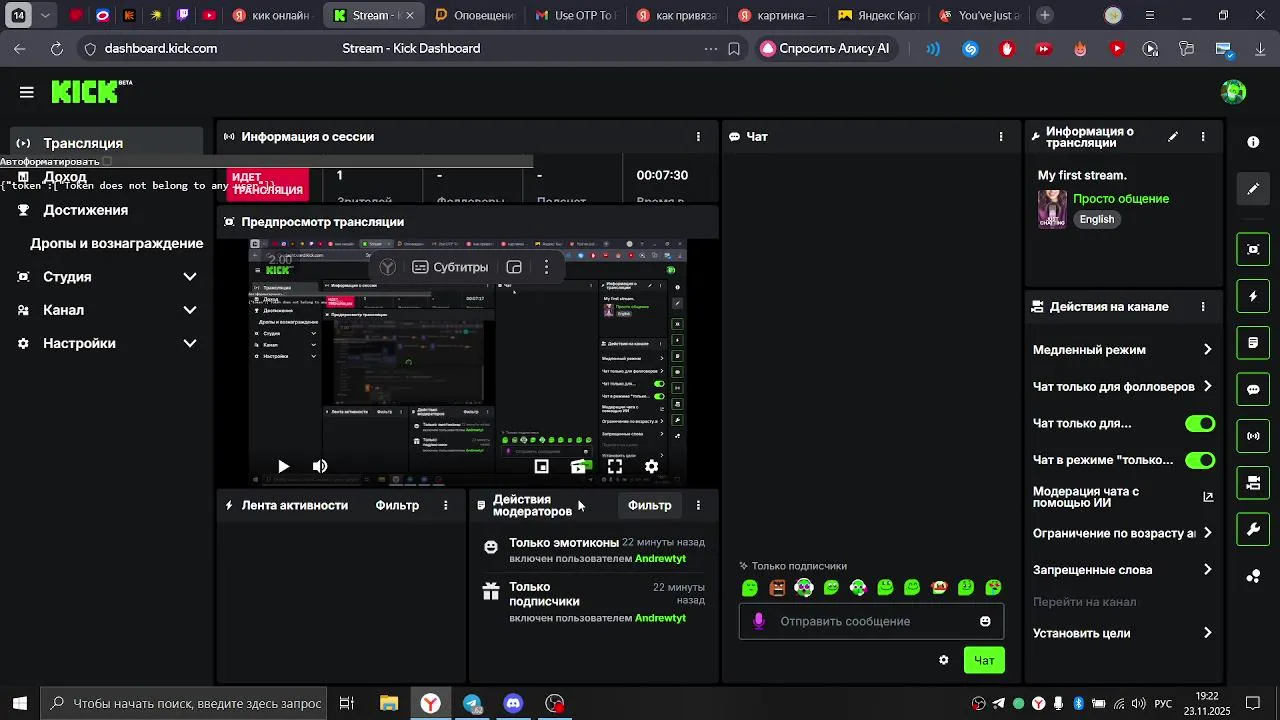Select the brown angry emote in the chat row

(x=777, y=588)
